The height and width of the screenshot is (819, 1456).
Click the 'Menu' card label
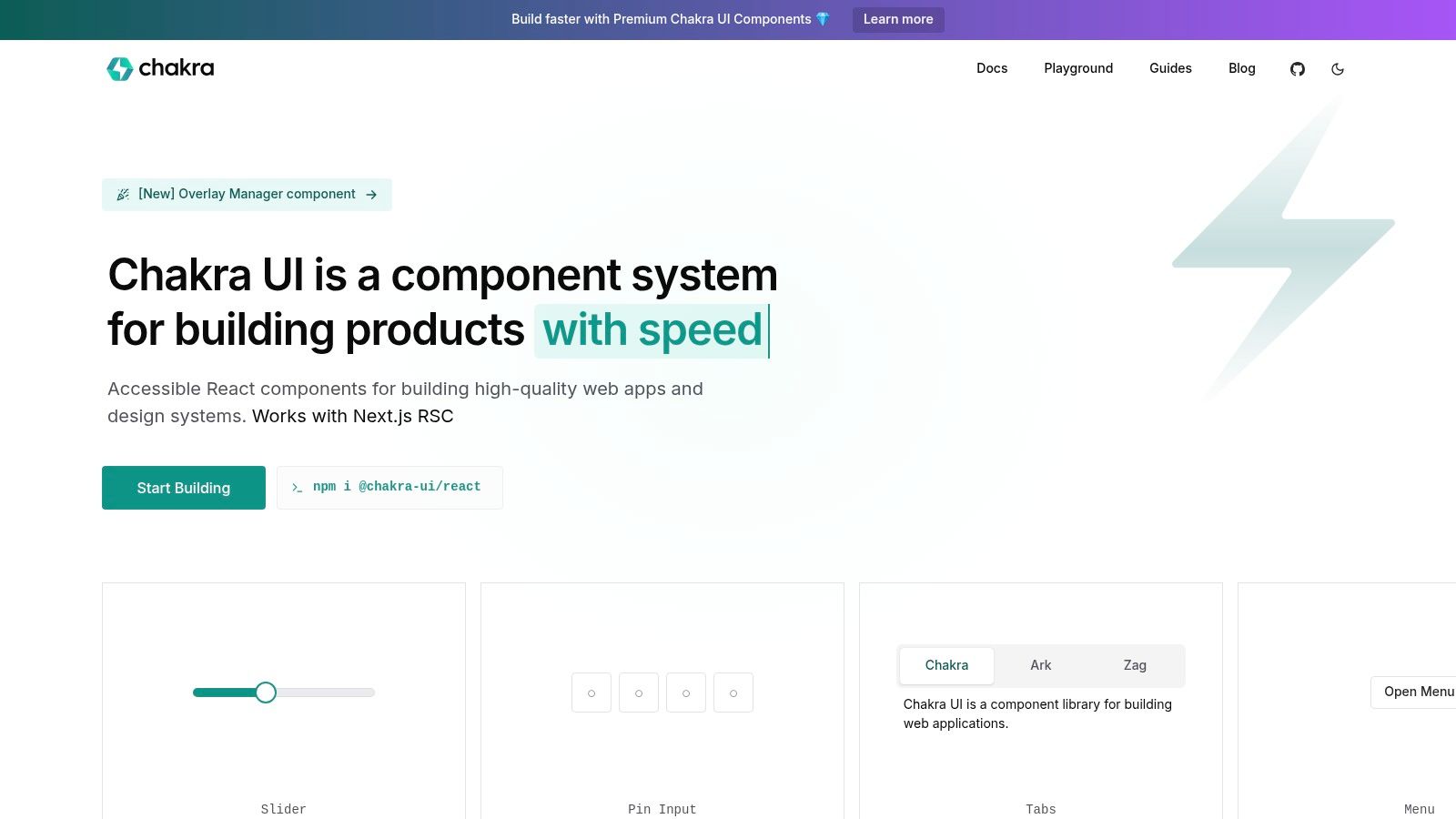click(1420, 809)
